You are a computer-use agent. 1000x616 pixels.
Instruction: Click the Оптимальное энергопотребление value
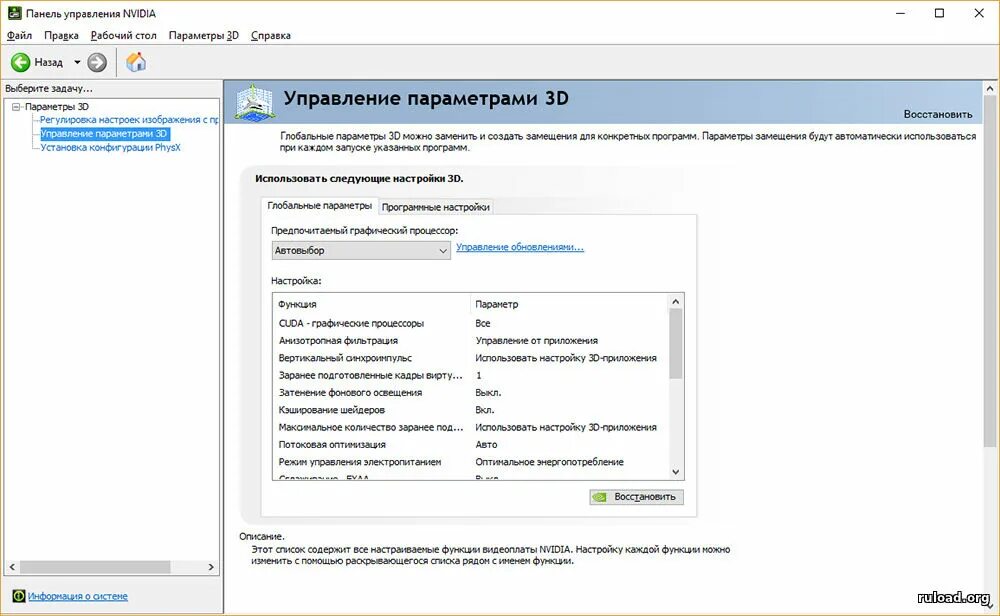549,462
